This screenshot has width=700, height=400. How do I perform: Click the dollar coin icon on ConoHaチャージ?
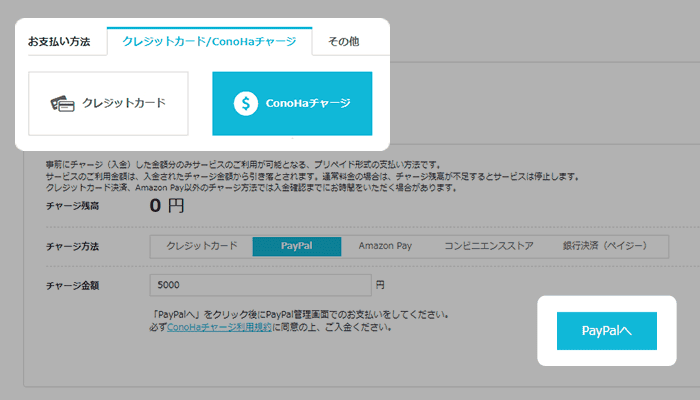click(246, 104)
